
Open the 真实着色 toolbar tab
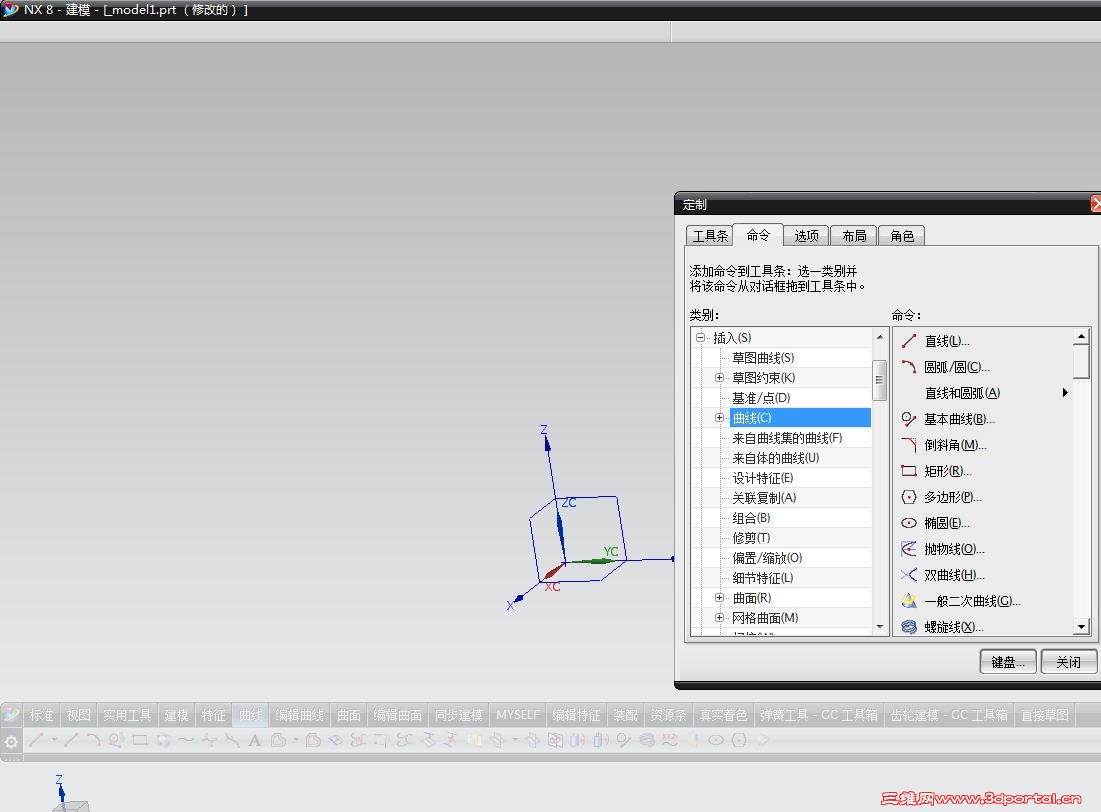coord(723,715)
